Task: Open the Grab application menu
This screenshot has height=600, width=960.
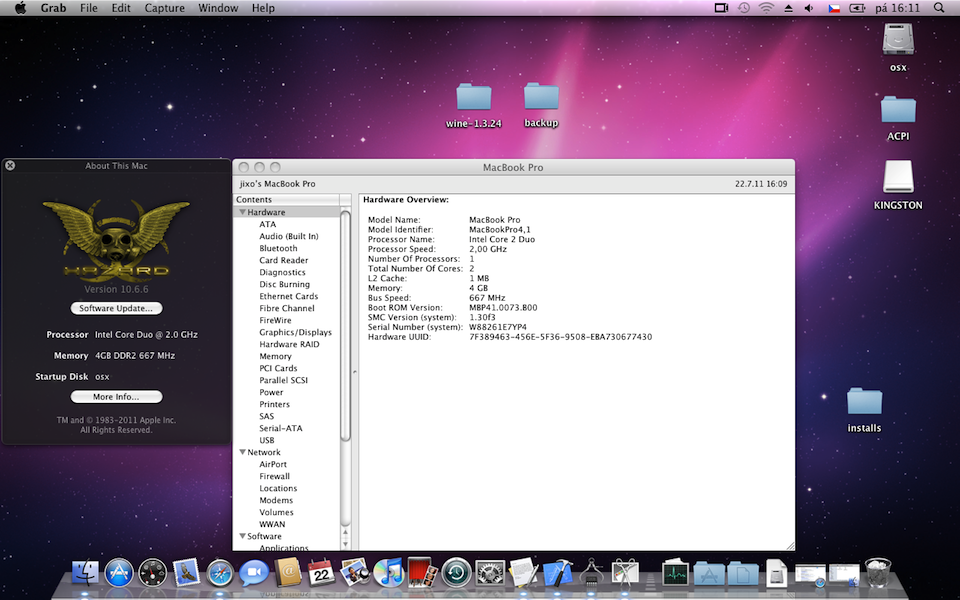Action: click(53, 8)
